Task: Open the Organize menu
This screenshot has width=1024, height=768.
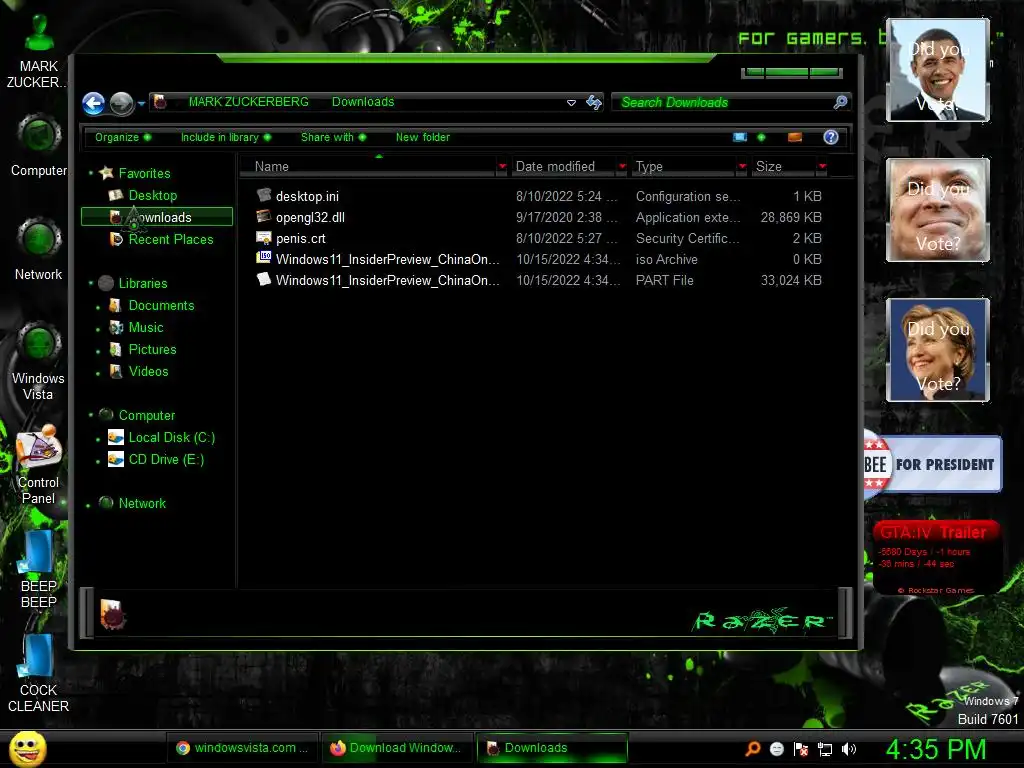Action: tap(123, 137)
